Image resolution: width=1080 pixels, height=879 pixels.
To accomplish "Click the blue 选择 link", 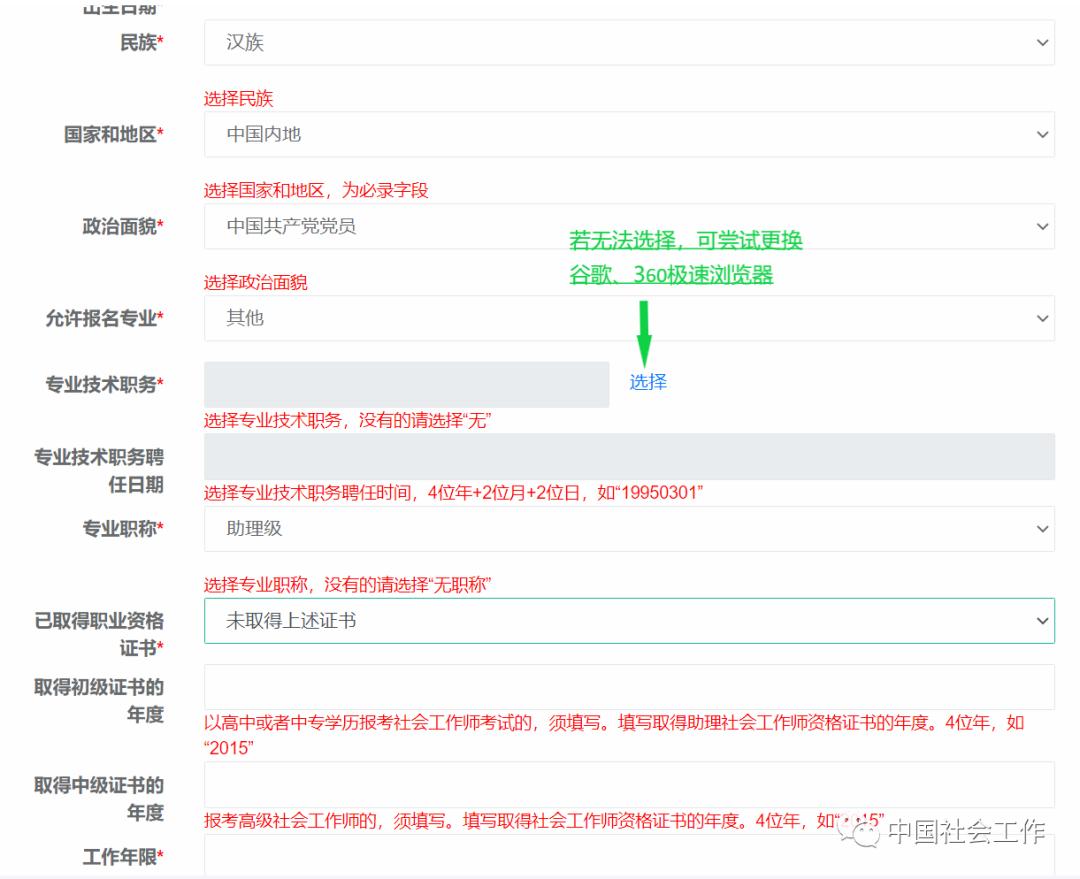I will click(x=648, y=382).
